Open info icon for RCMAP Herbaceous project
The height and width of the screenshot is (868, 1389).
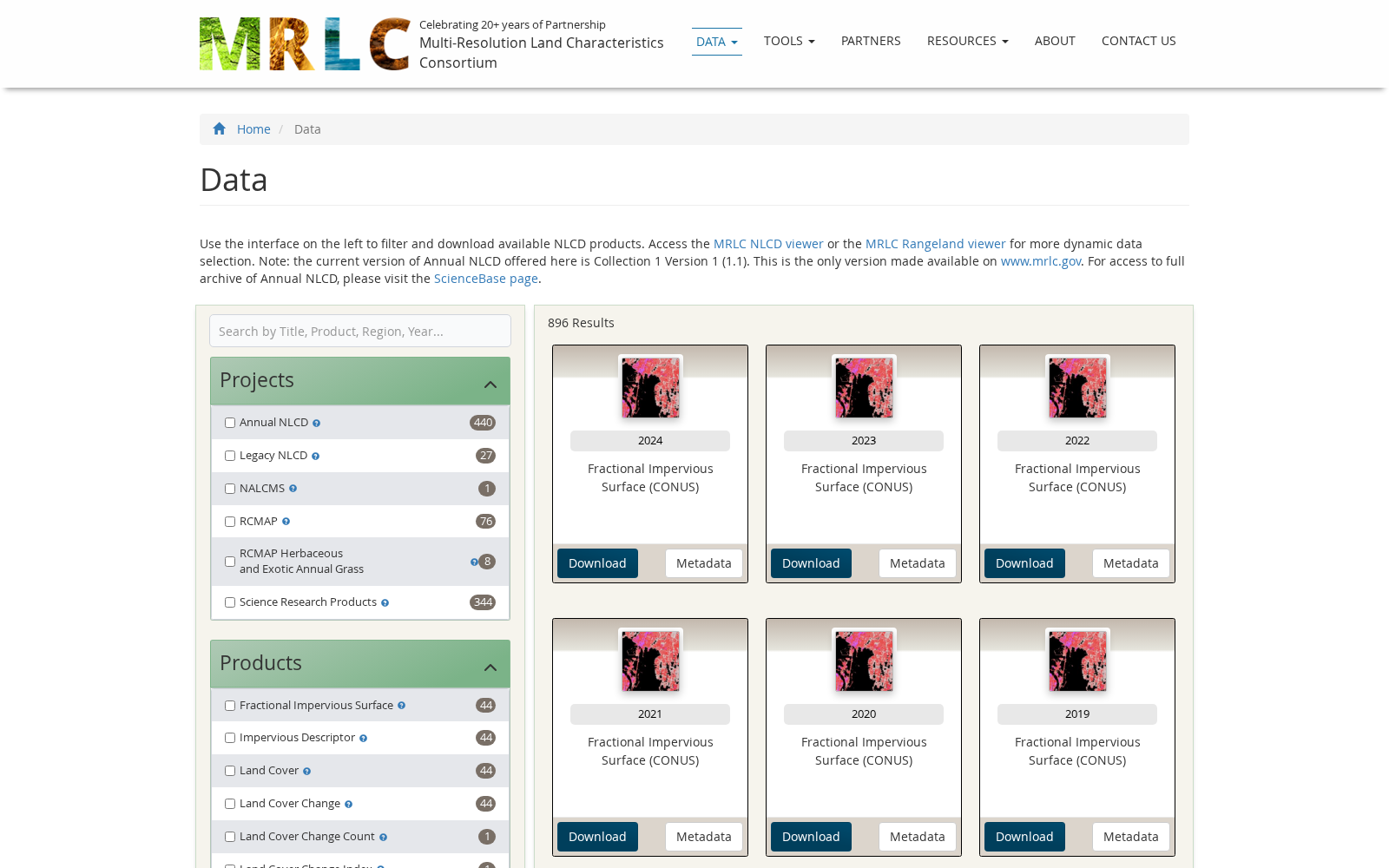click(x=474, y=562)
